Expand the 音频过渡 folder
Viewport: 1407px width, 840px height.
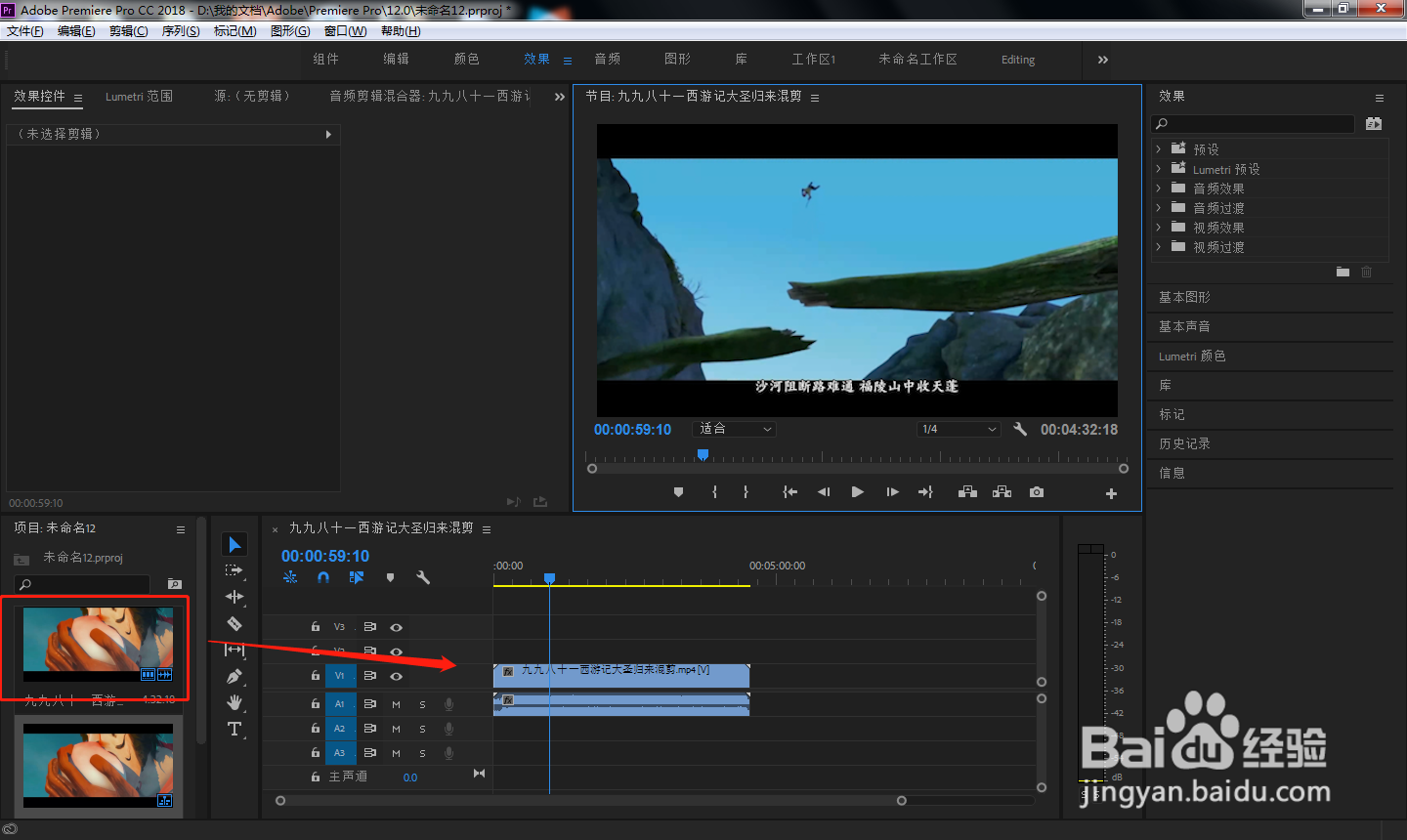click(1159, 207)
